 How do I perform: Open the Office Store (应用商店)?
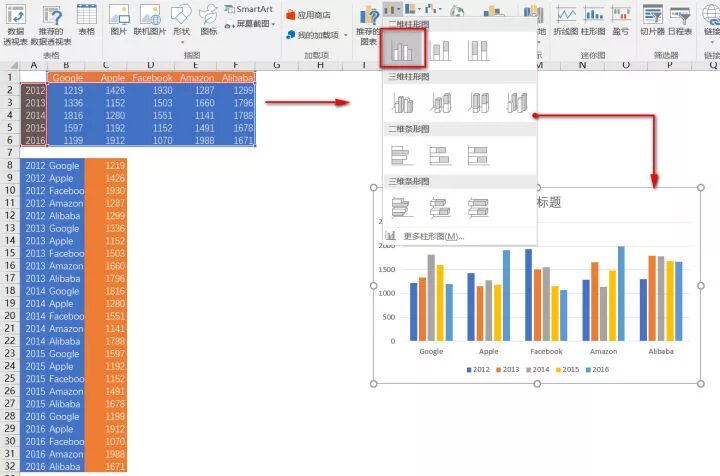coord(308,15)
